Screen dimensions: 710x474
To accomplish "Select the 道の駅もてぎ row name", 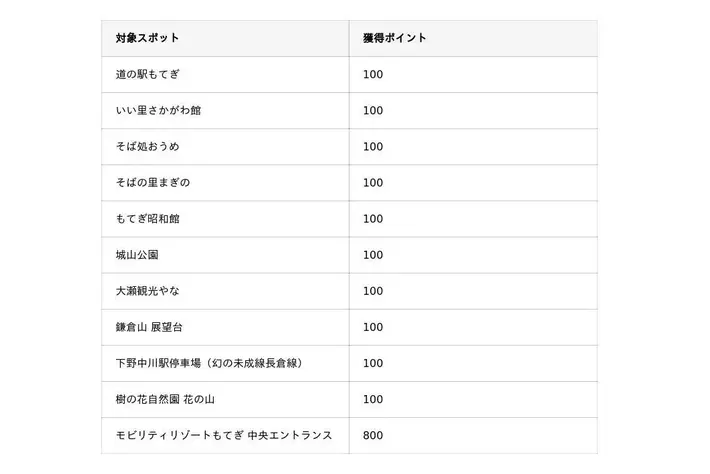I will 148,74.
